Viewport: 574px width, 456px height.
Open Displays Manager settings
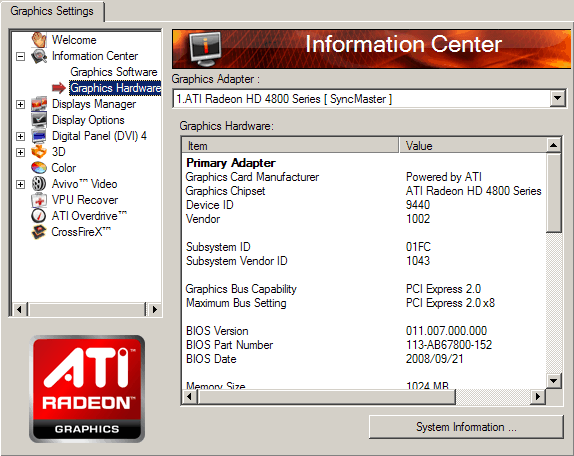point(94,104)
